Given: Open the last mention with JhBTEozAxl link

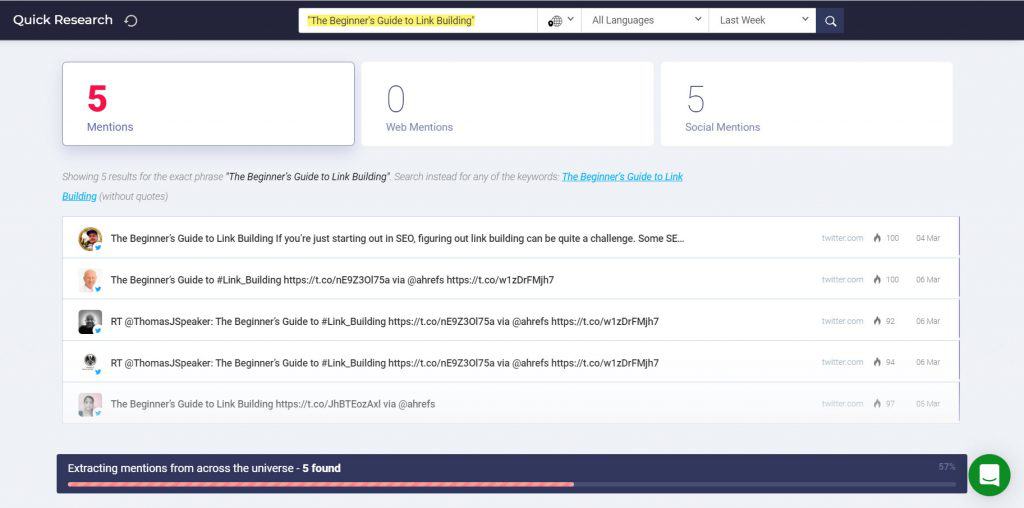Looking at the screenshot, I should point(273,404).
